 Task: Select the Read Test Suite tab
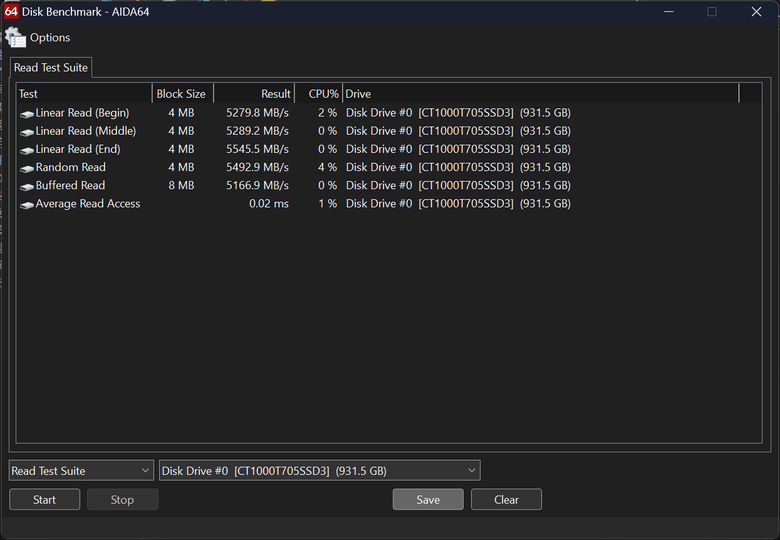pyautogui.click(x=51, y=68)
